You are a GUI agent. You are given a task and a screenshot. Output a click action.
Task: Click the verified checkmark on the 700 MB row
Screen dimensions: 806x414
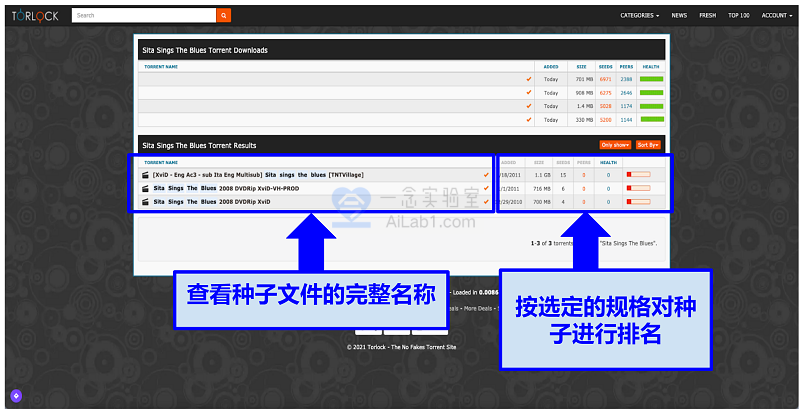(486, 202)
